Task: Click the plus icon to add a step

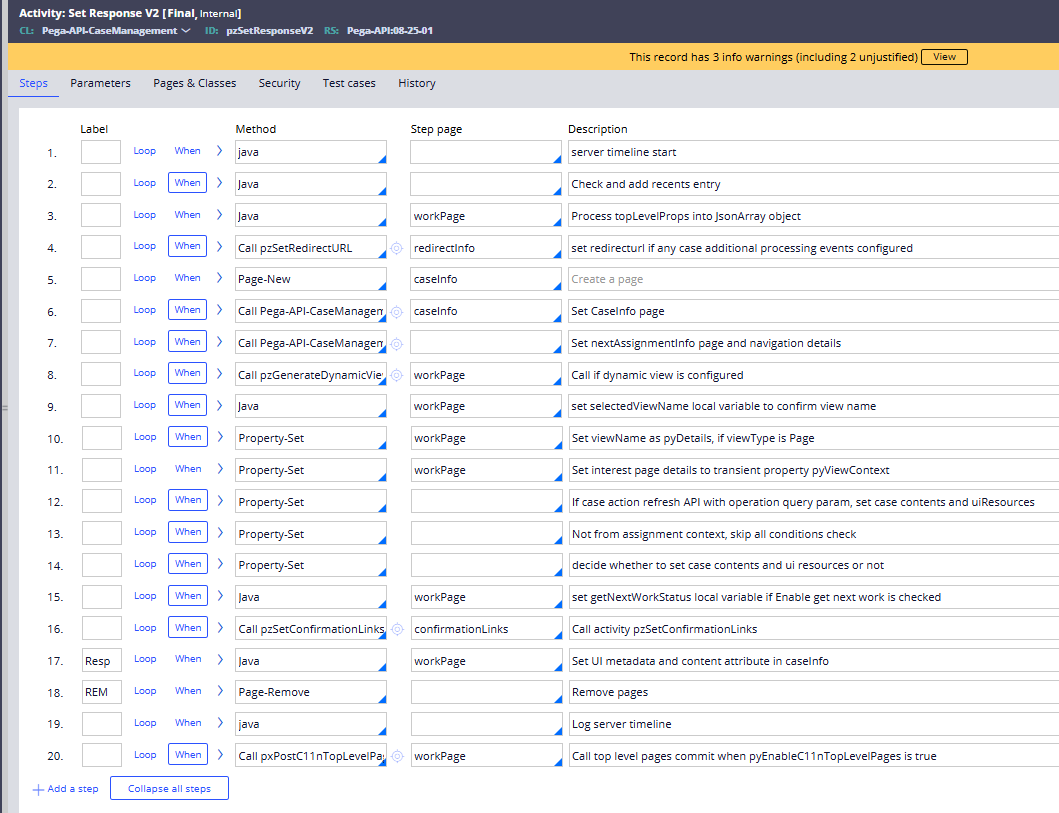Action: [x=38, y=789]
